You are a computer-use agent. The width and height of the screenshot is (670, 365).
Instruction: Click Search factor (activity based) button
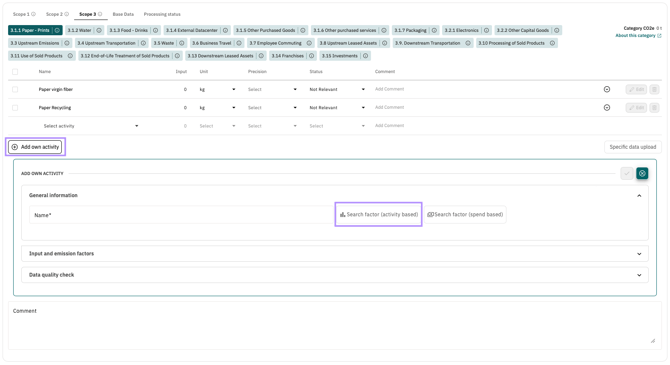(x=379, y=215)
